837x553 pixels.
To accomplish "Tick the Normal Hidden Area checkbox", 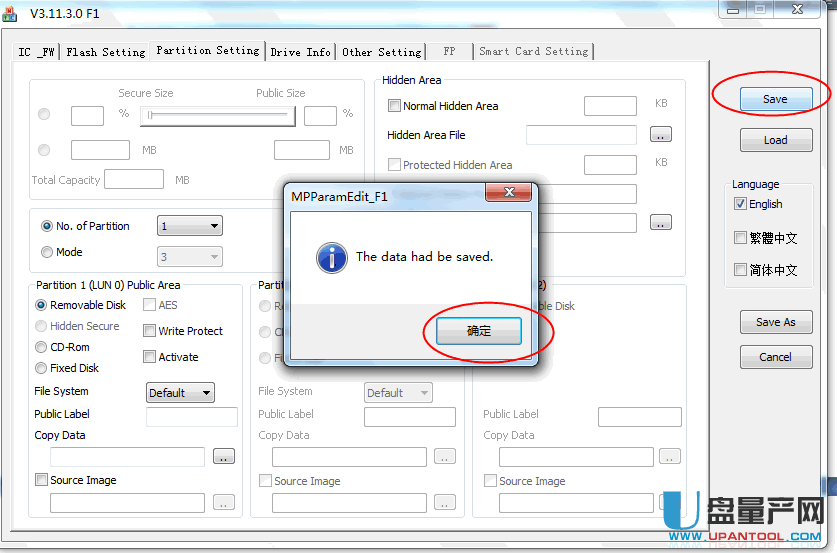I will coord(394,106).
